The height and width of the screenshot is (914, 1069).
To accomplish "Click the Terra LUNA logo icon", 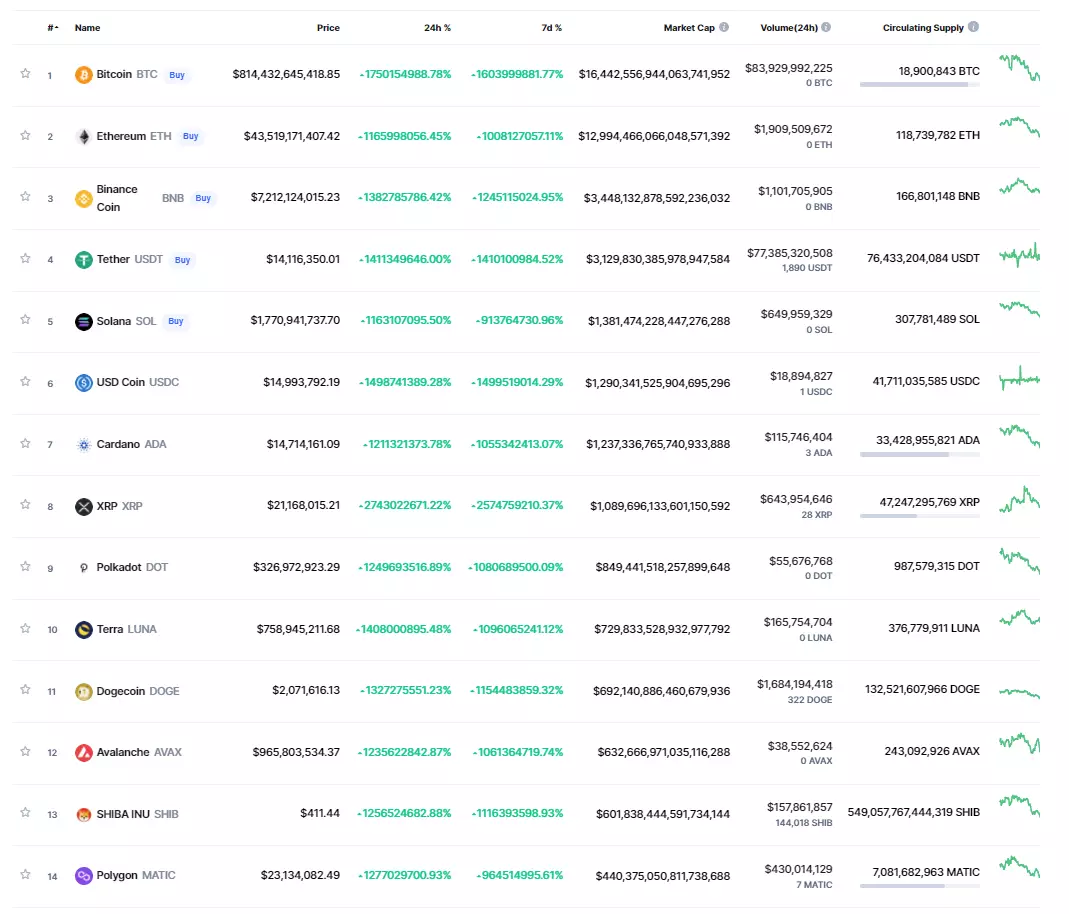I will click(83, 629).
